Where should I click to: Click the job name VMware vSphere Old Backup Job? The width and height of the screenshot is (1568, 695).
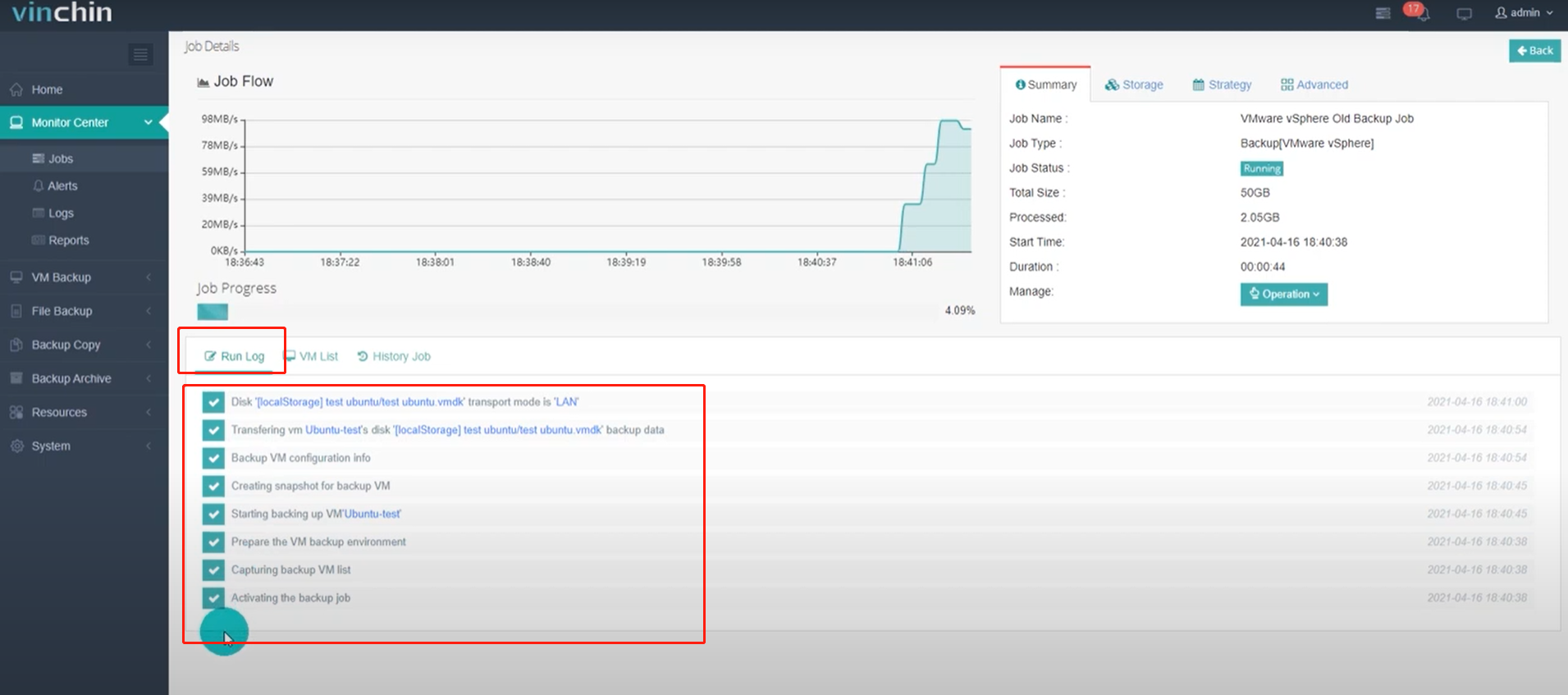click(x=1327, y=118)
